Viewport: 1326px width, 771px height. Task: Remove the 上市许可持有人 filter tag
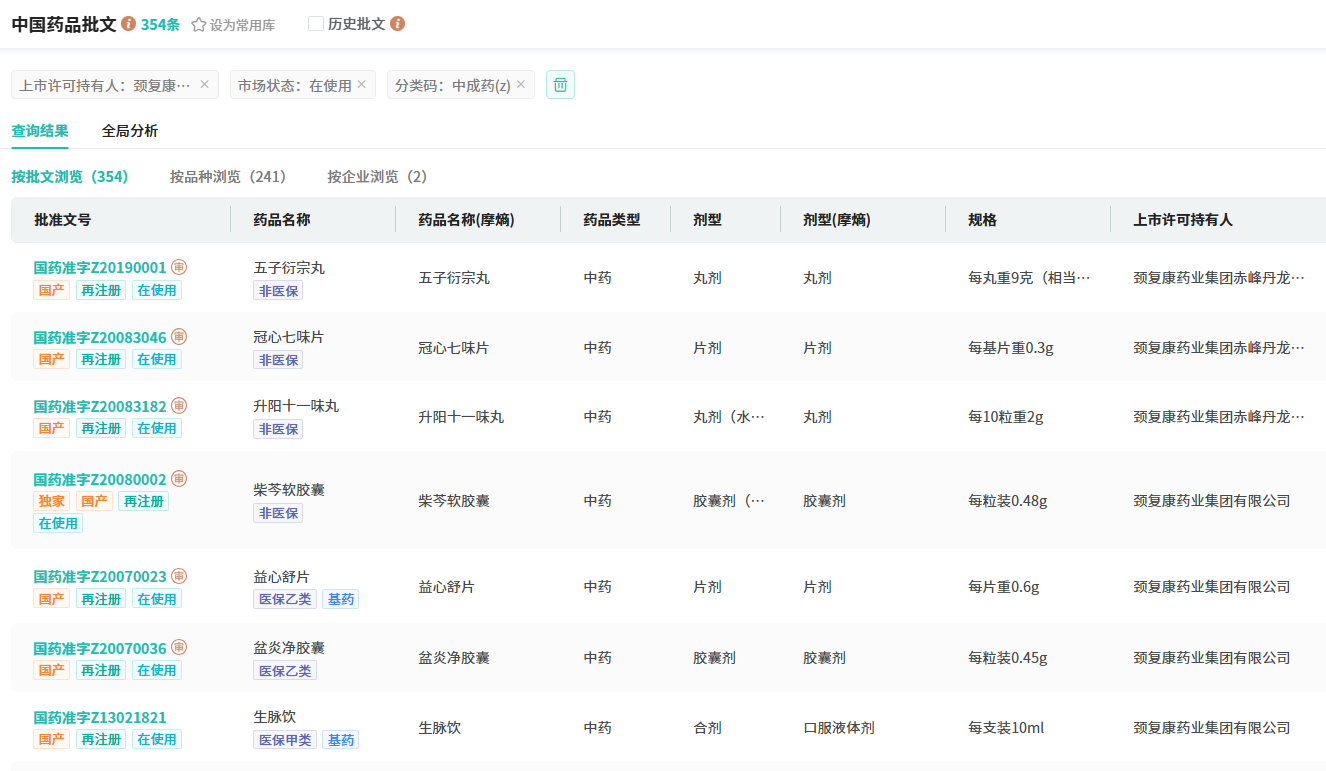point(205,85)
